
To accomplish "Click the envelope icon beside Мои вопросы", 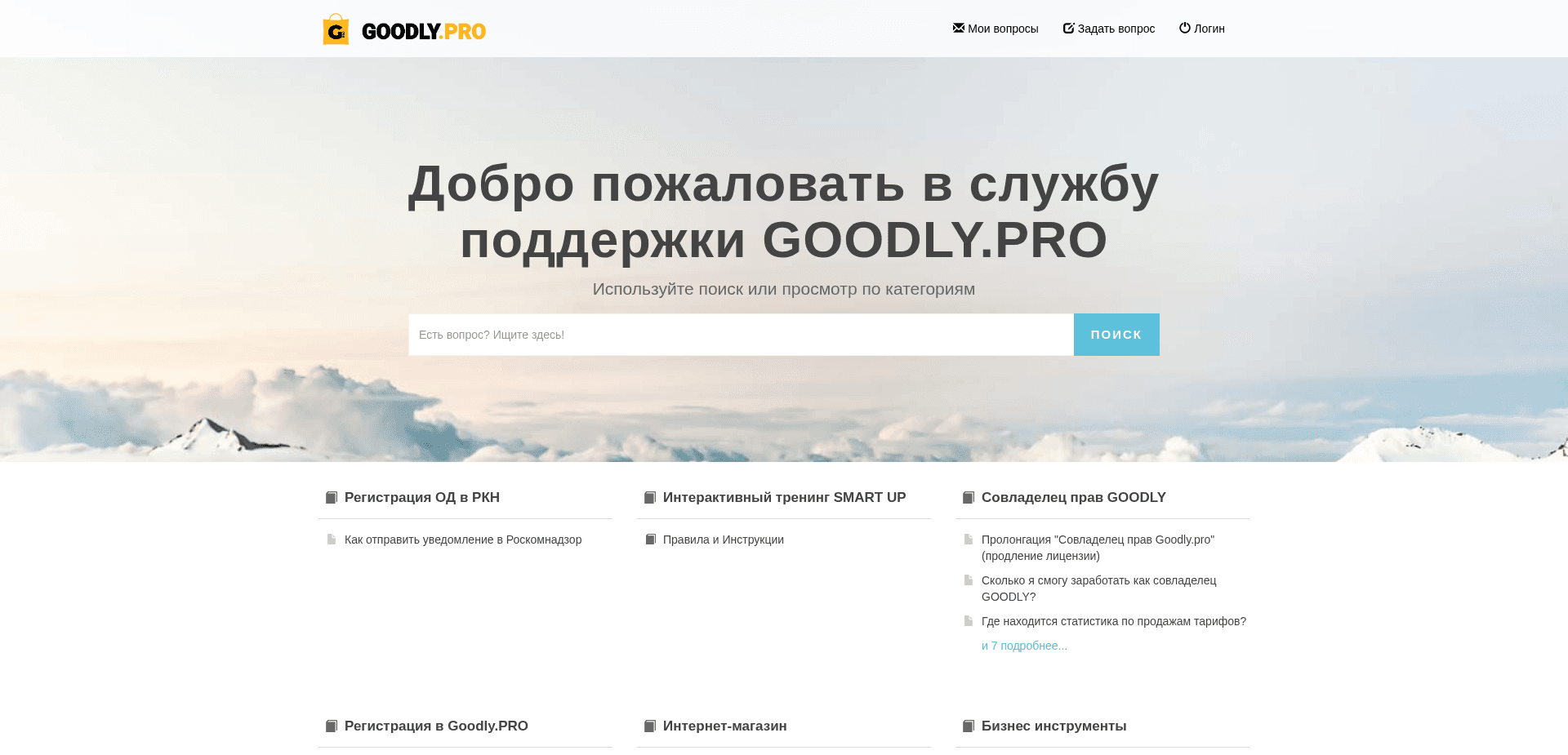I will click(x=957, y=28).
